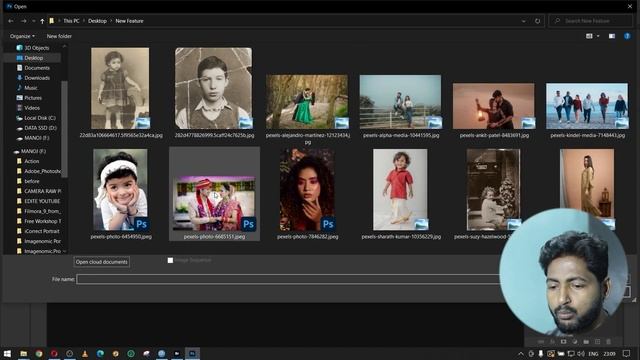The image size is (640, 360).
Task: Click the navigation pane vertical scrollbar
Action: (x=64, y=129)
